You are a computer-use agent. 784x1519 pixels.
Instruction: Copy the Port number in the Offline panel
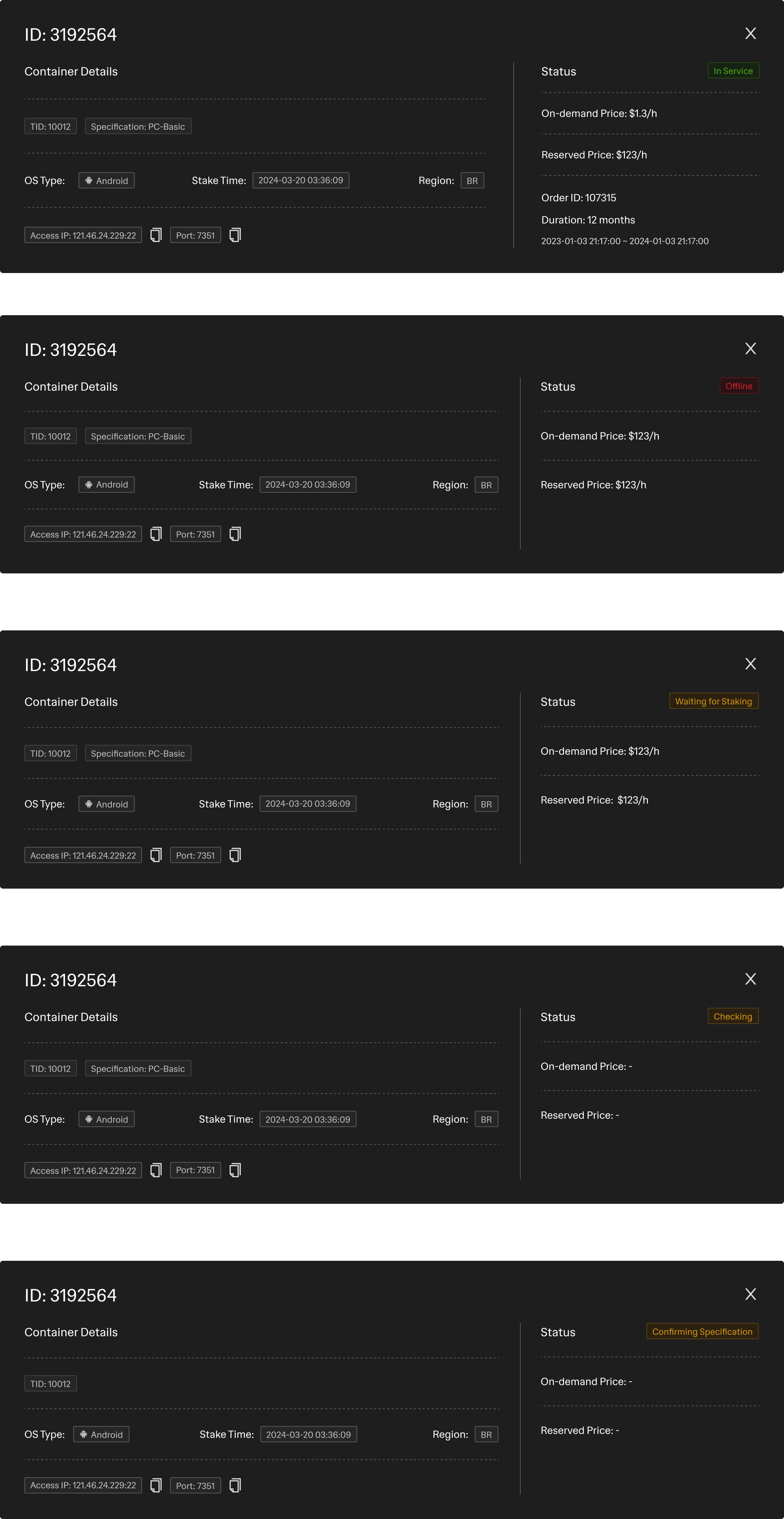click(x=234, y=534)
